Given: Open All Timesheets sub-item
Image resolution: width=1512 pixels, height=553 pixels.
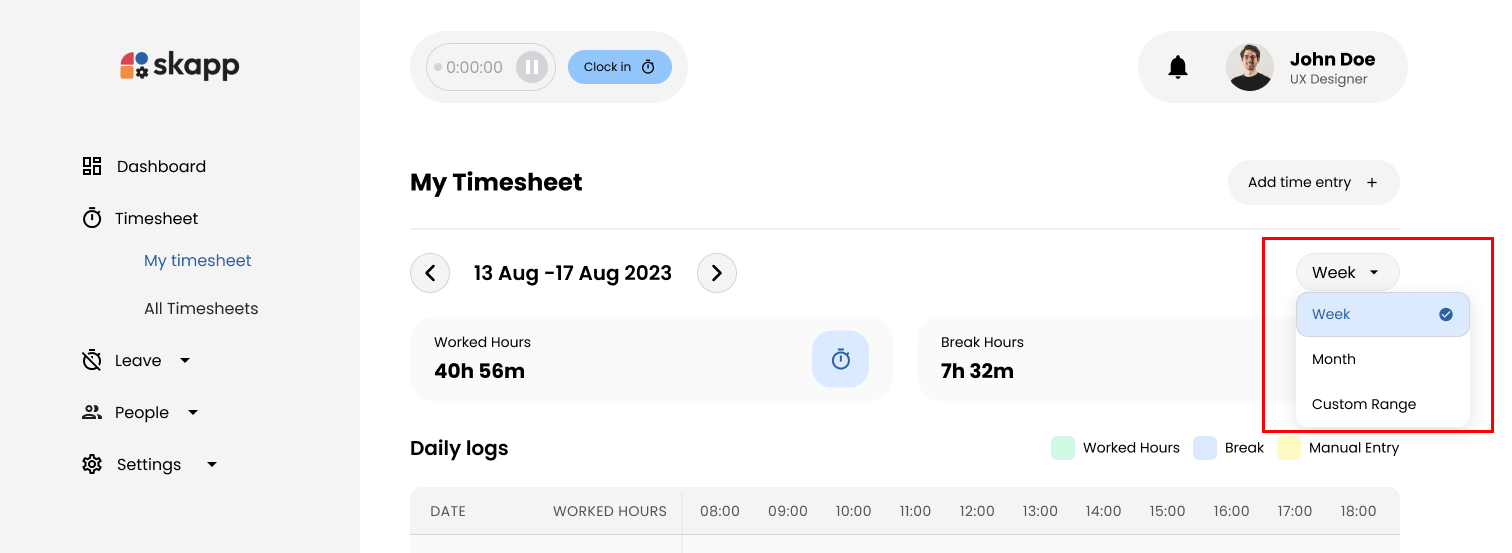Looking at the screenshot, I should click(201, 309).
